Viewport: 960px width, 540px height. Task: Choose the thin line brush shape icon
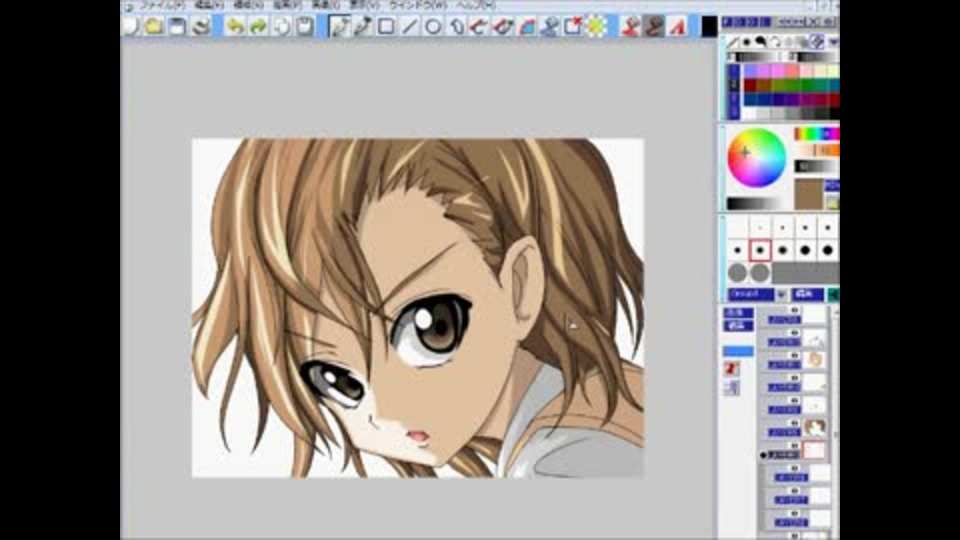pyautogui.click(x=733, y=42)
